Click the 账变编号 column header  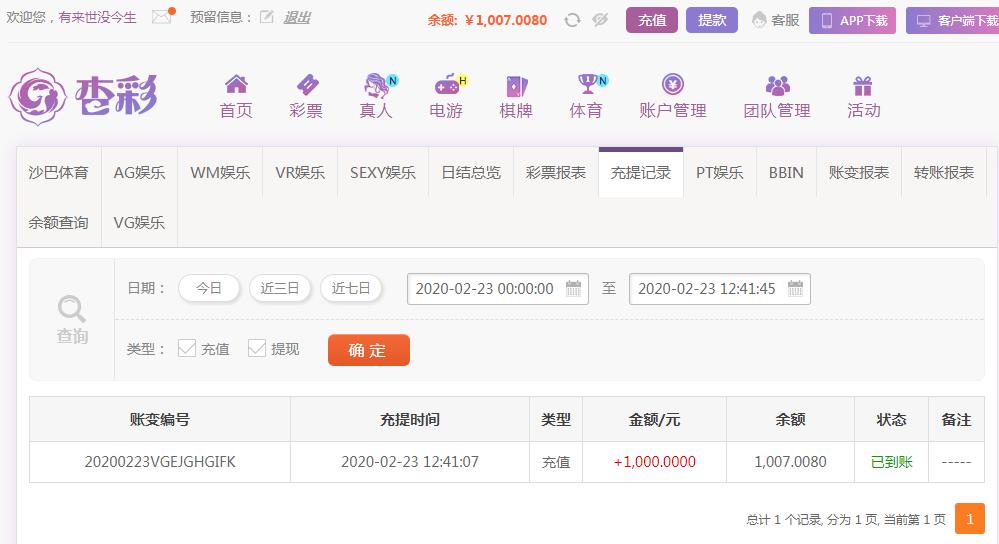(160, 420)
